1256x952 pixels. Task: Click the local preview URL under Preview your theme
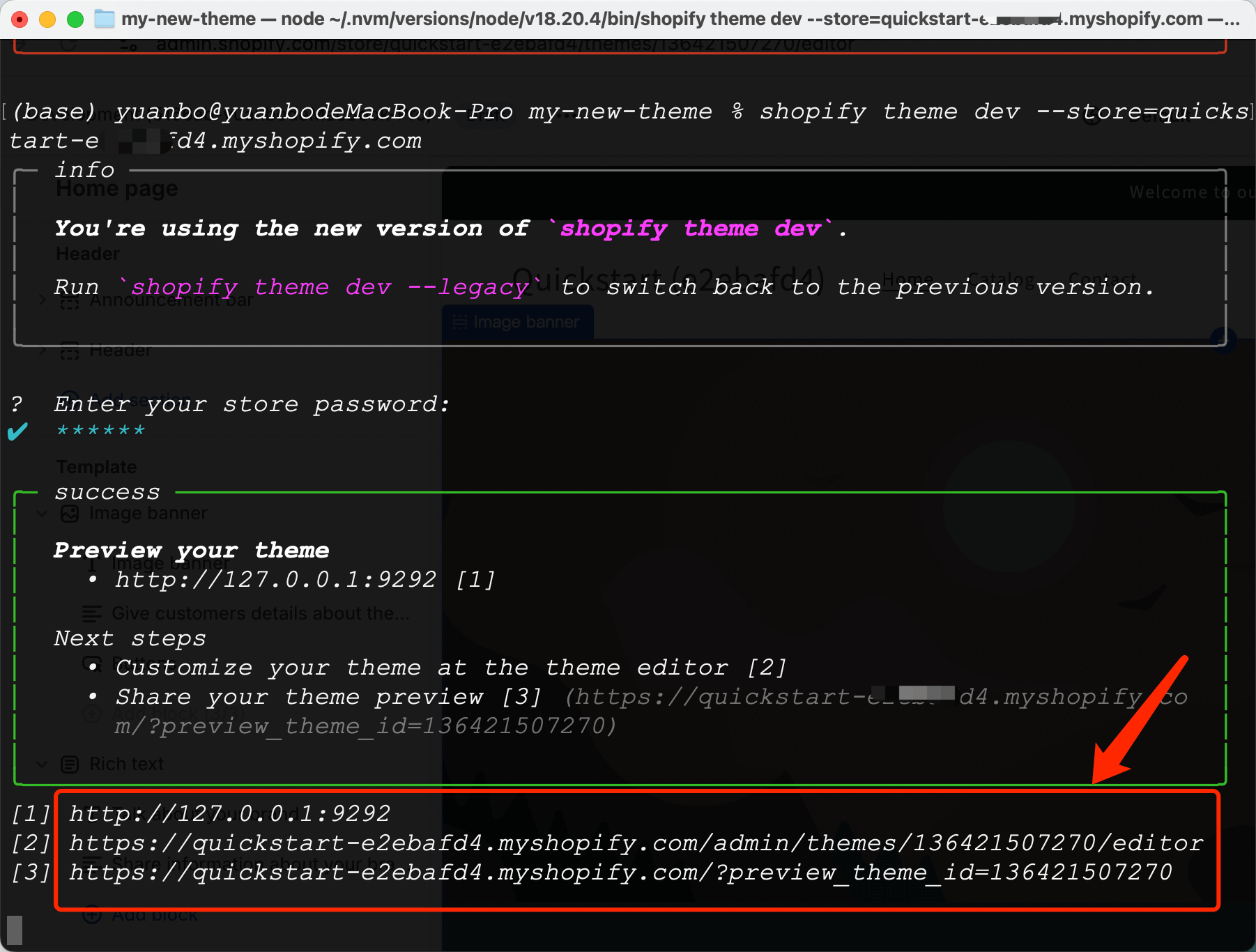click(275, 579)
